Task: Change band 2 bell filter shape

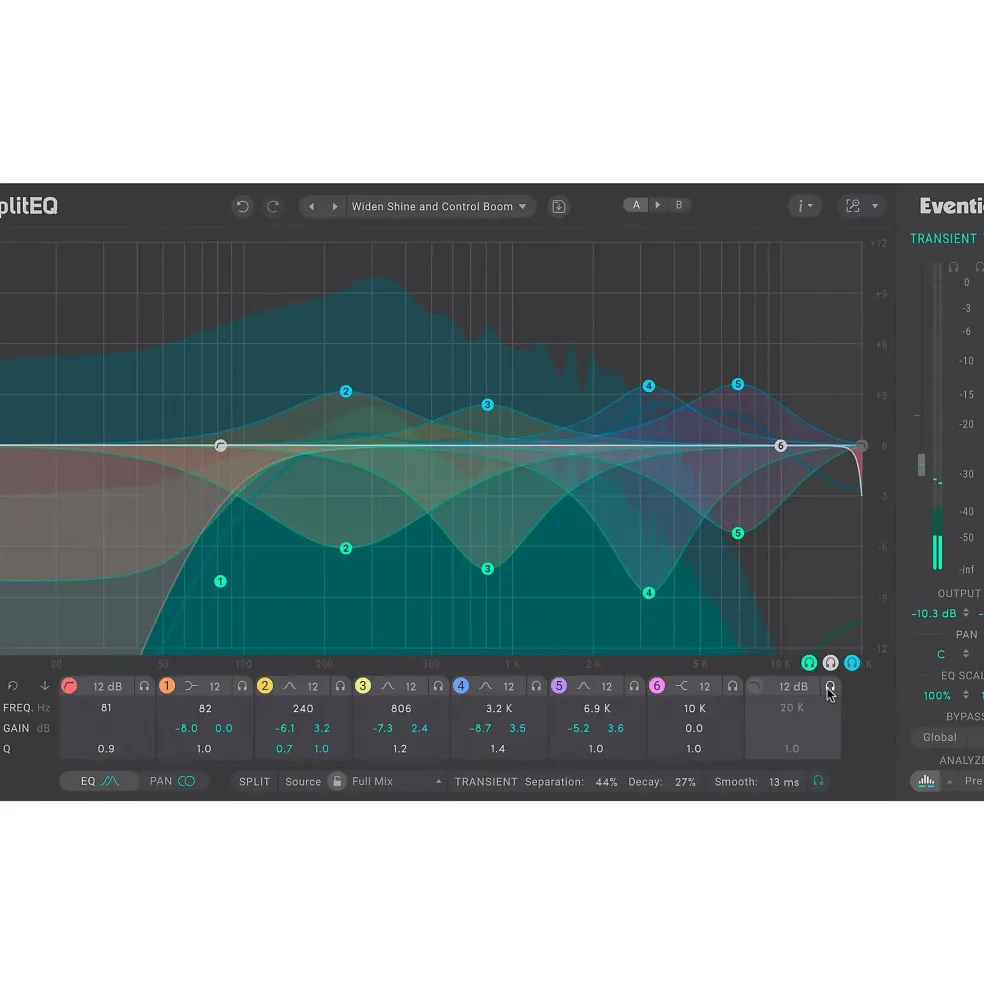Action: [289, 686]
